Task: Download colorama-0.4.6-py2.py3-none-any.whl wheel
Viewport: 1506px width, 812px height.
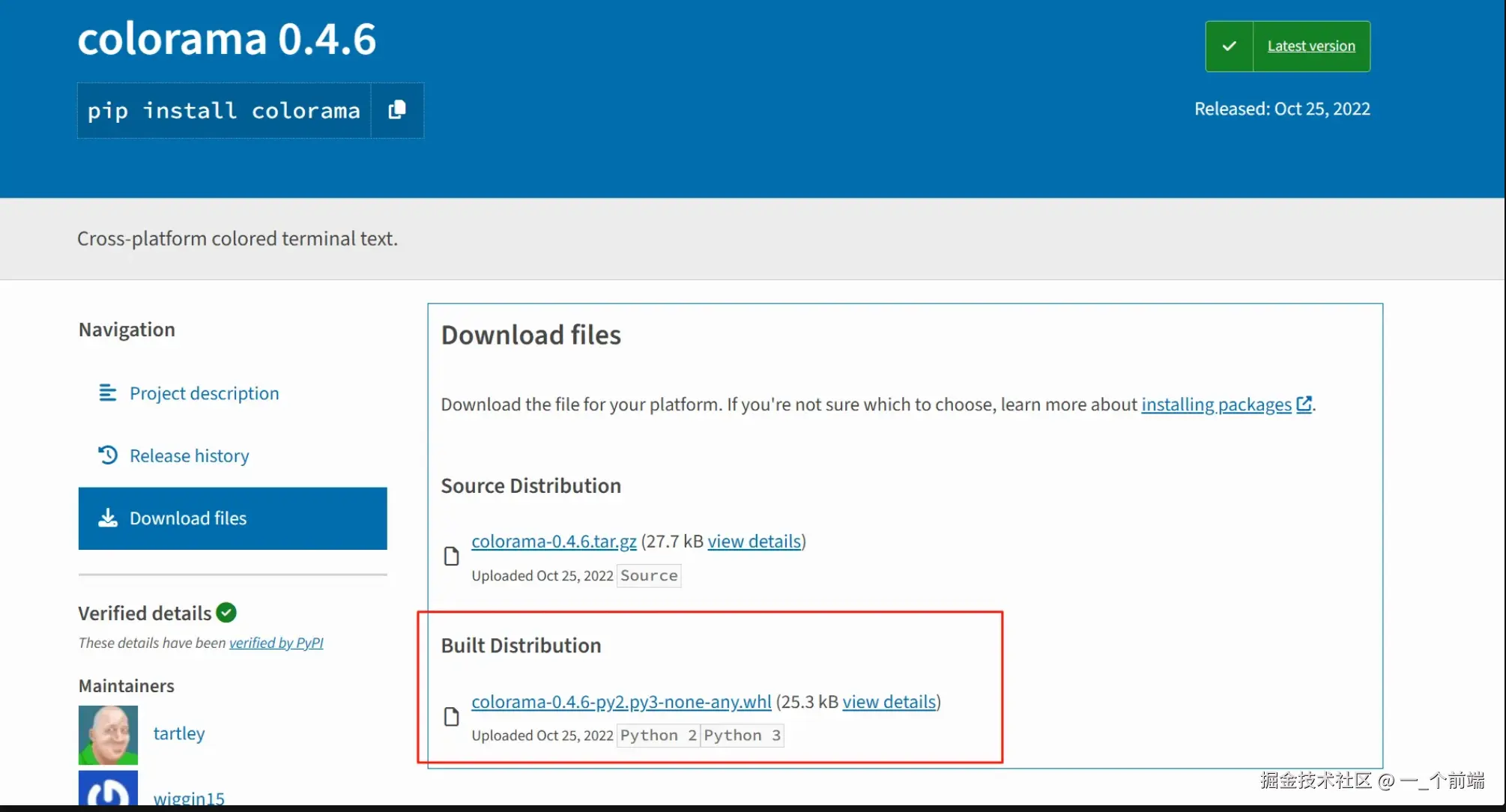Action: 621,702
